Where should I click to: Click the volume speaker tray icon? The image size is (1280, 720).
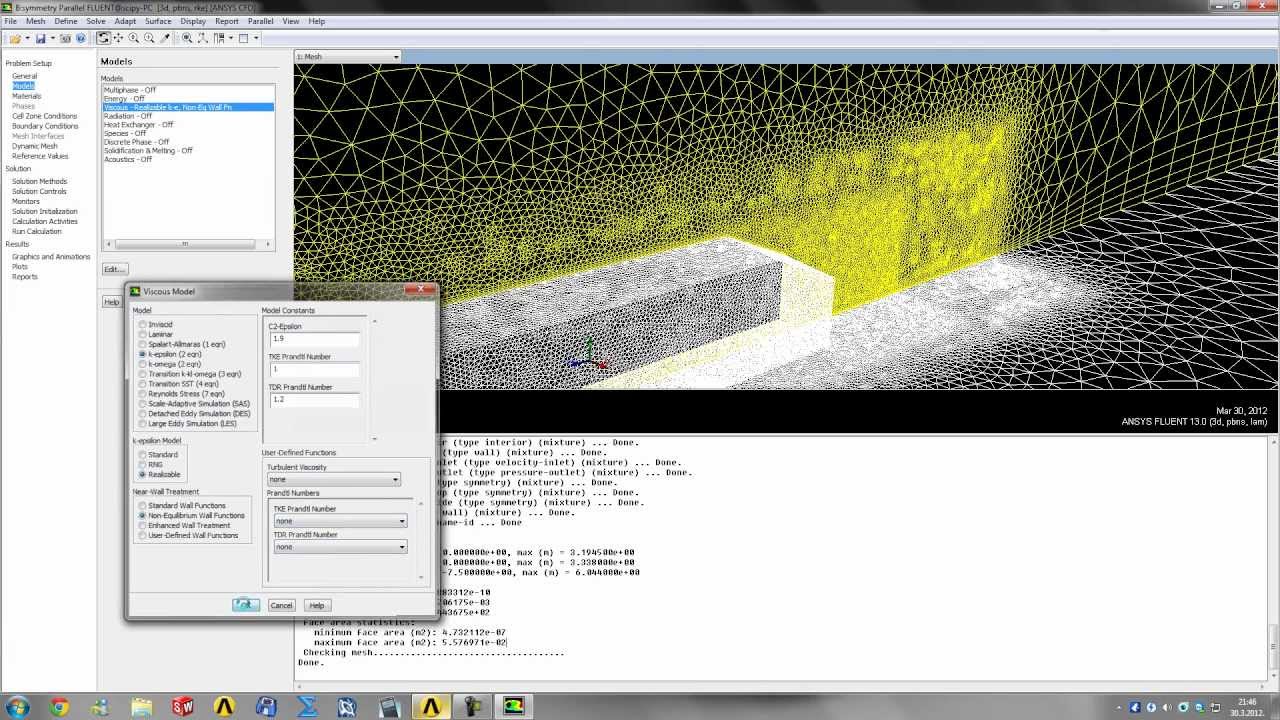pyautogui.click(x=1167, y=707)
